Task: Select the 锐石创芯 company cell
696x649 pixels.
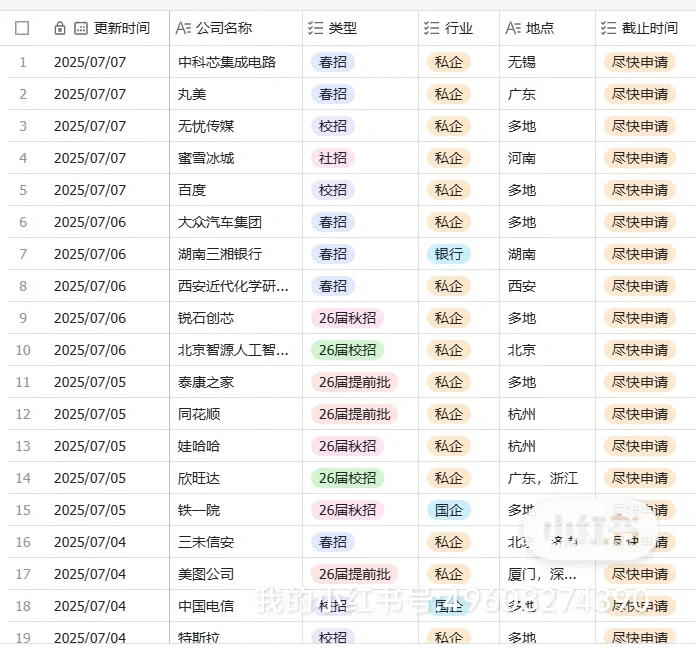Action: coord(236,317)
